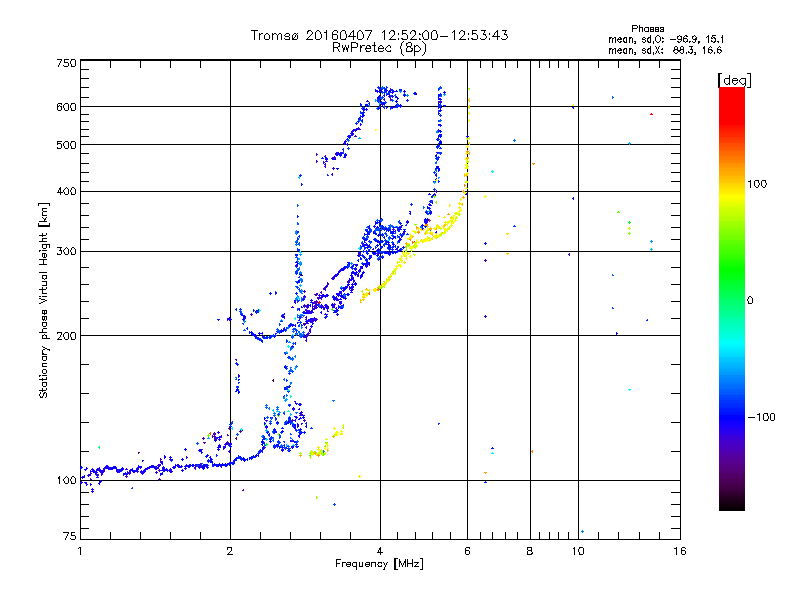Click the y-axis tick label '300'

tap(66, 252)
